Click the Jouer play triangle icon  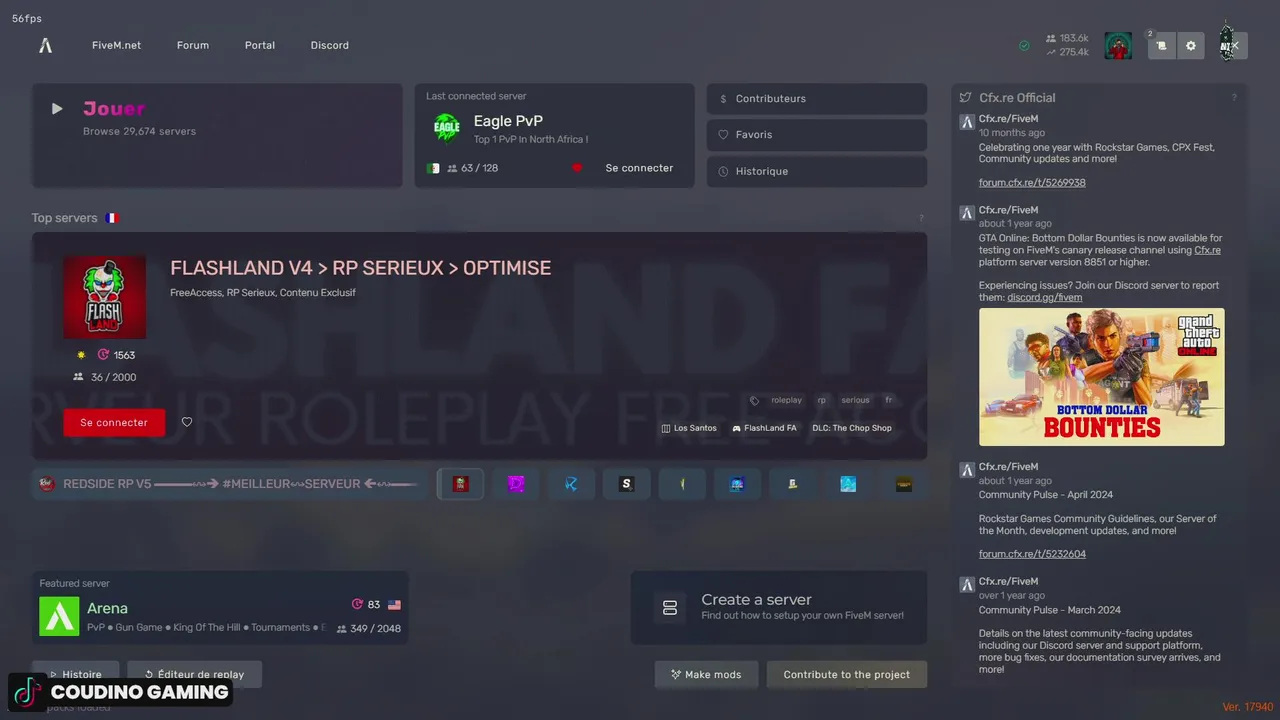(x=57, y=109)
